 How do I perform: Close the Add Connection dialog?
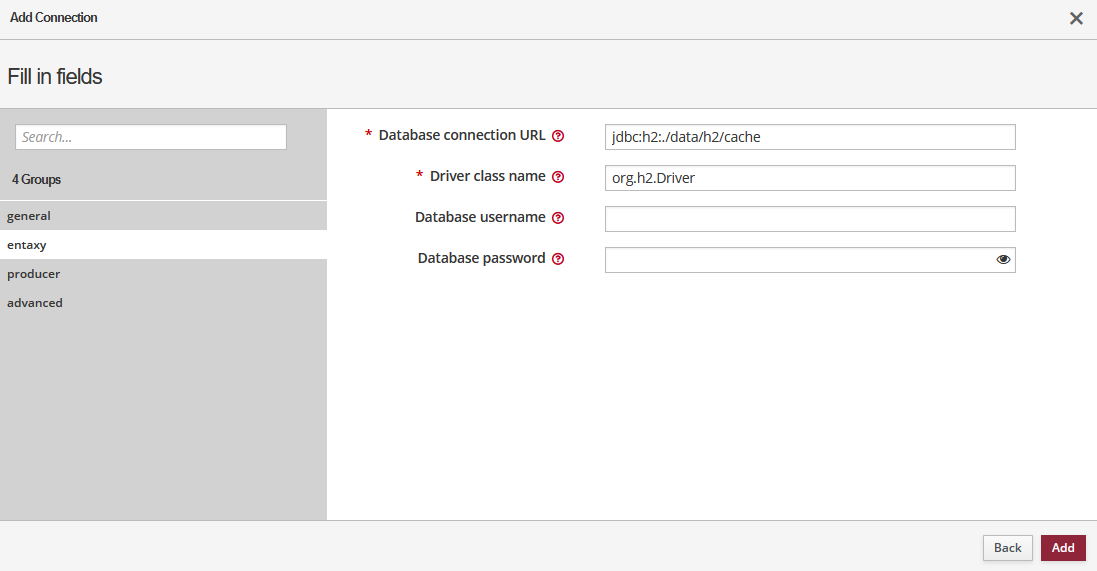[1076, 18]
